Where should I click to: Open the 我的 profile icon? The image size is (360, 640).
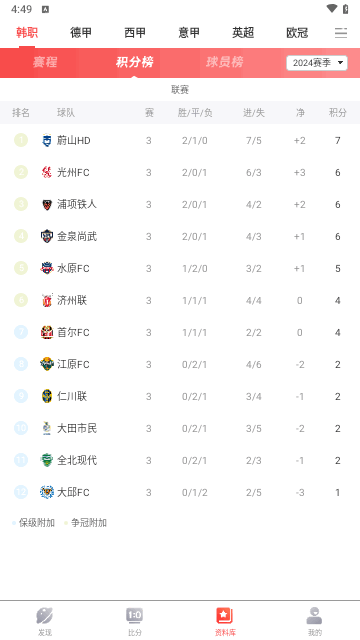[314, 616]
